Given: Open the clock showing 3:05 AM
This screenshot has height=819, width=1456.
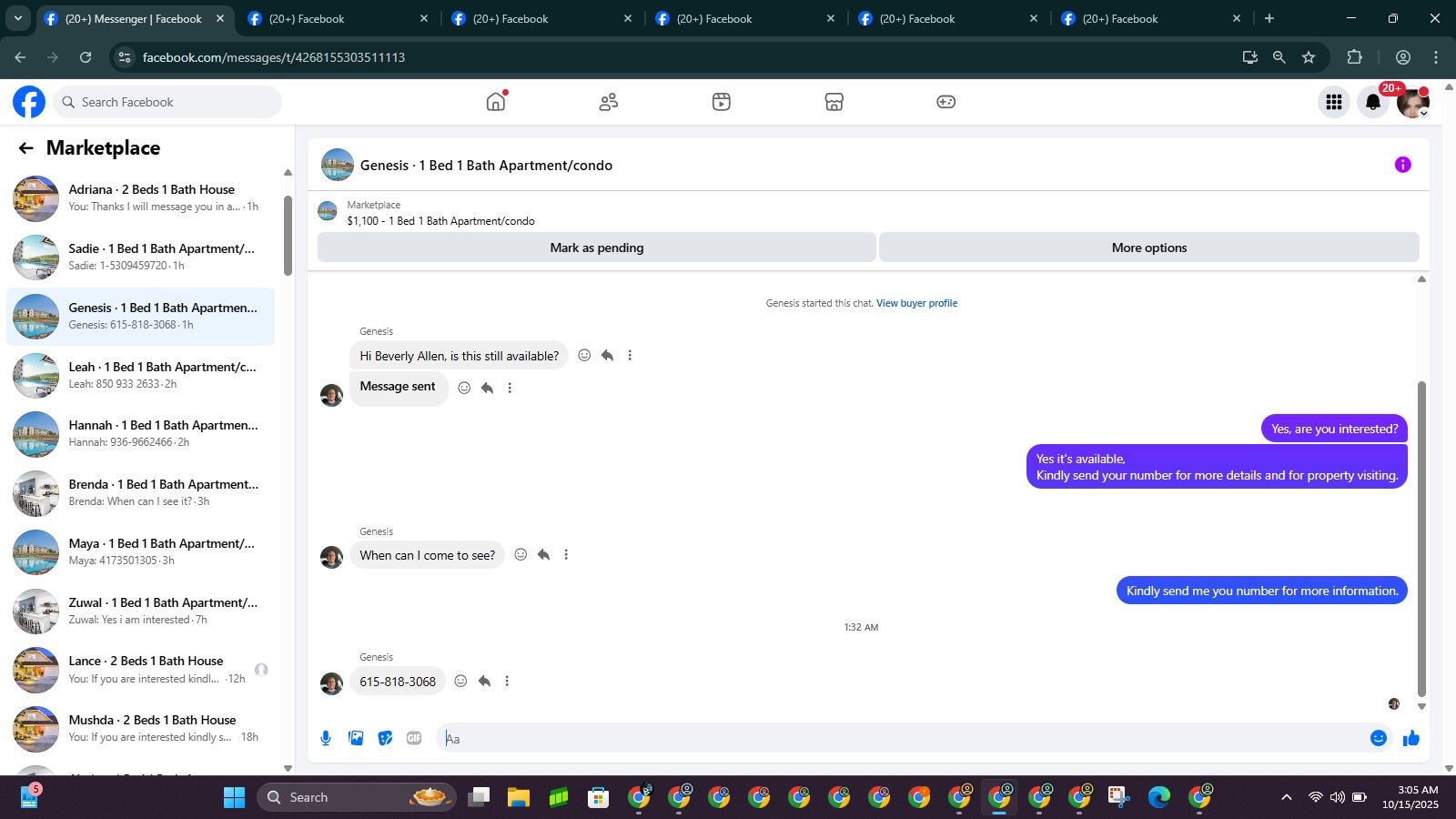Looking at the screenshot, I should pos(1410,797).
